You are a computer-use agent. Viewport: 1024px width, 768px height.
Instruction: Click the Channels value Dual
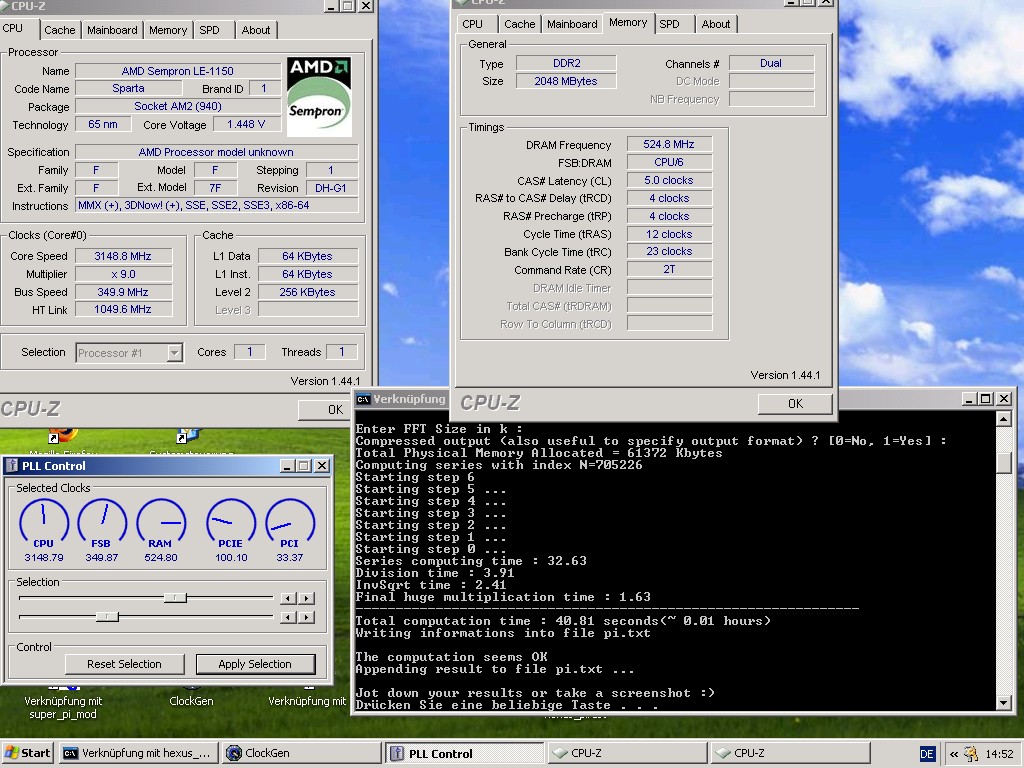click(771, 63)
